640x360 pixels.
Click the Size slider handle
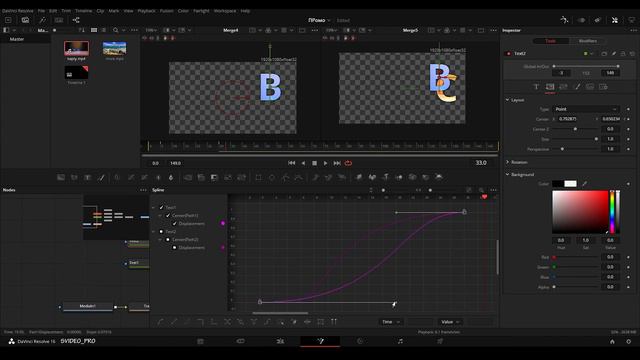pyautogui.click(x=596, y=139)
